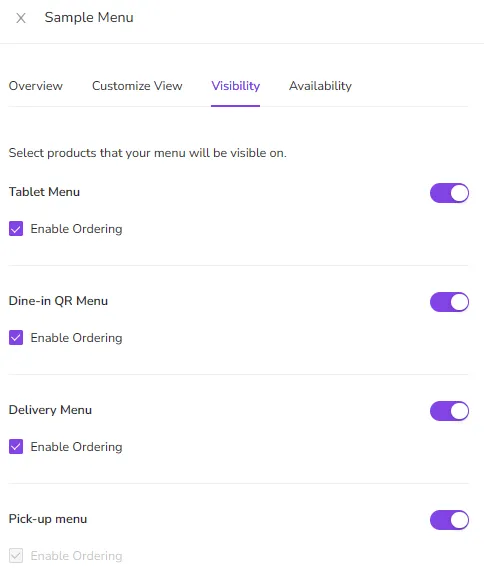Switch to the Overview tab
This screenshot has width=484, height=572.
pyautogui.click(x=36, y=86)
